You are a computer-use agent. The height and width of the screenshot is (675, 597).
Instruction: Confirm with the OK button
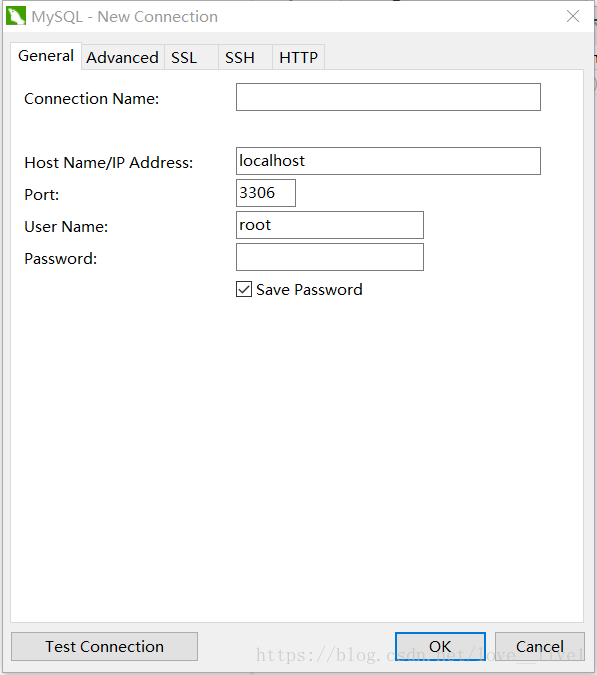coord(440,646)
